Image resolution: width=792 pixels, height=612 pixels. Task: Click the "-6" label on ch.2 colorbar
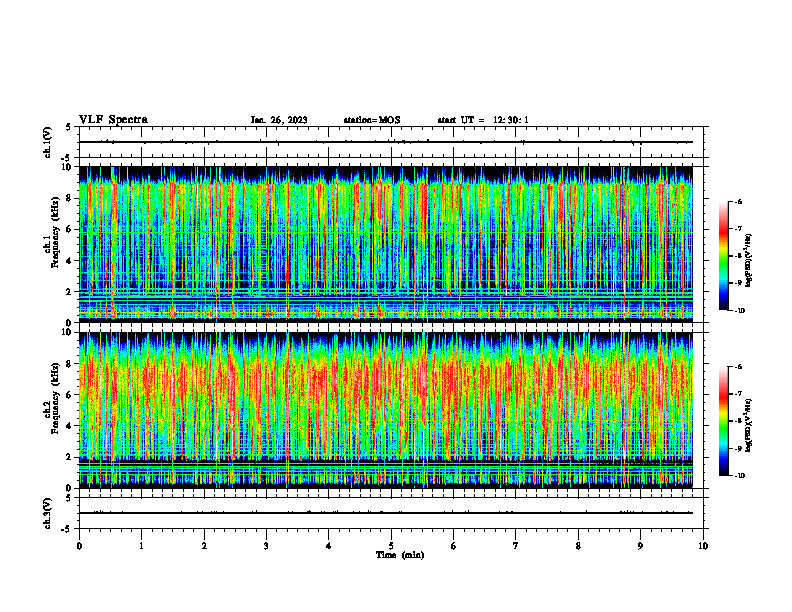(x=739, y=367)
